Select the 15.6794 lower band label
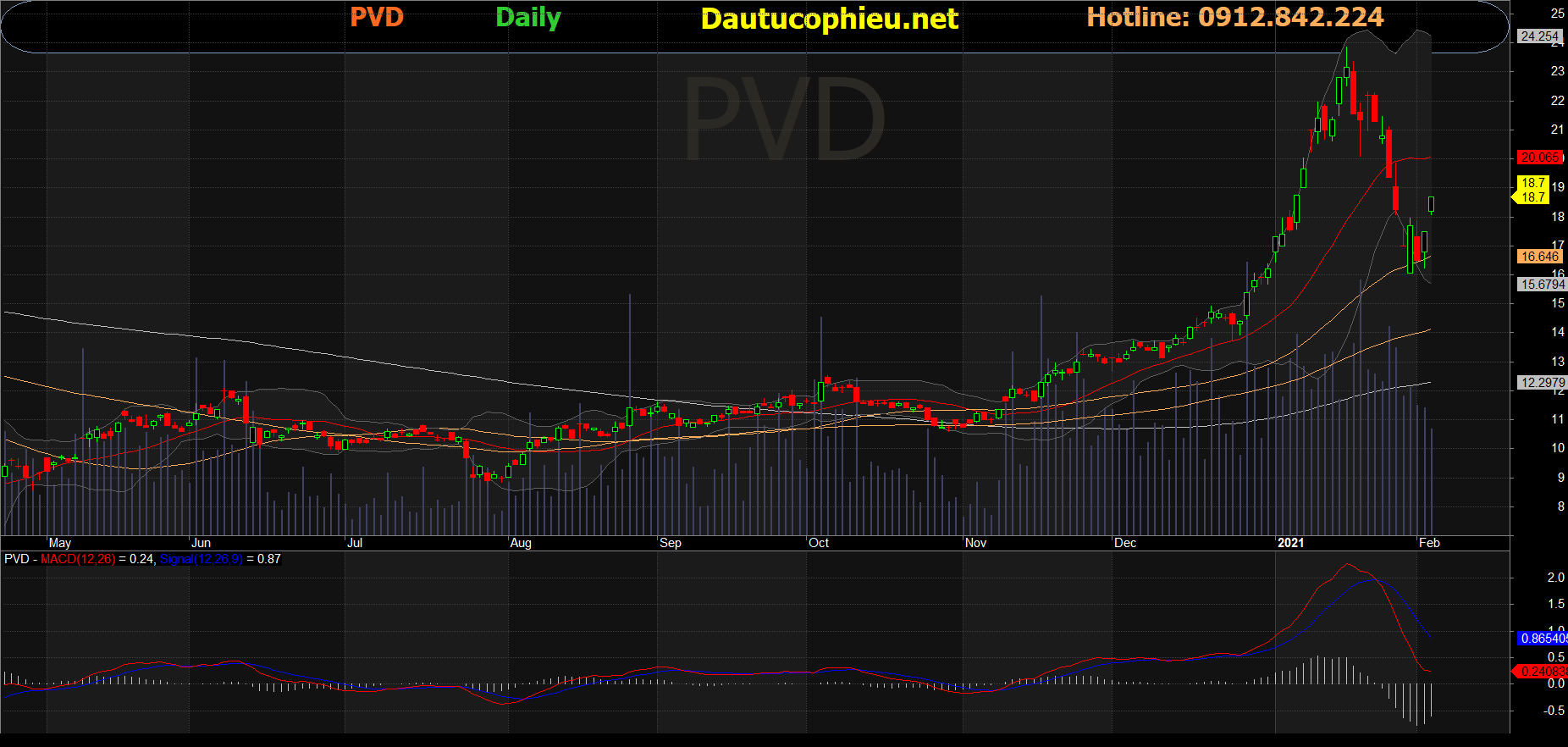This screenshot has width=1568, height=747. (1542, 285)
